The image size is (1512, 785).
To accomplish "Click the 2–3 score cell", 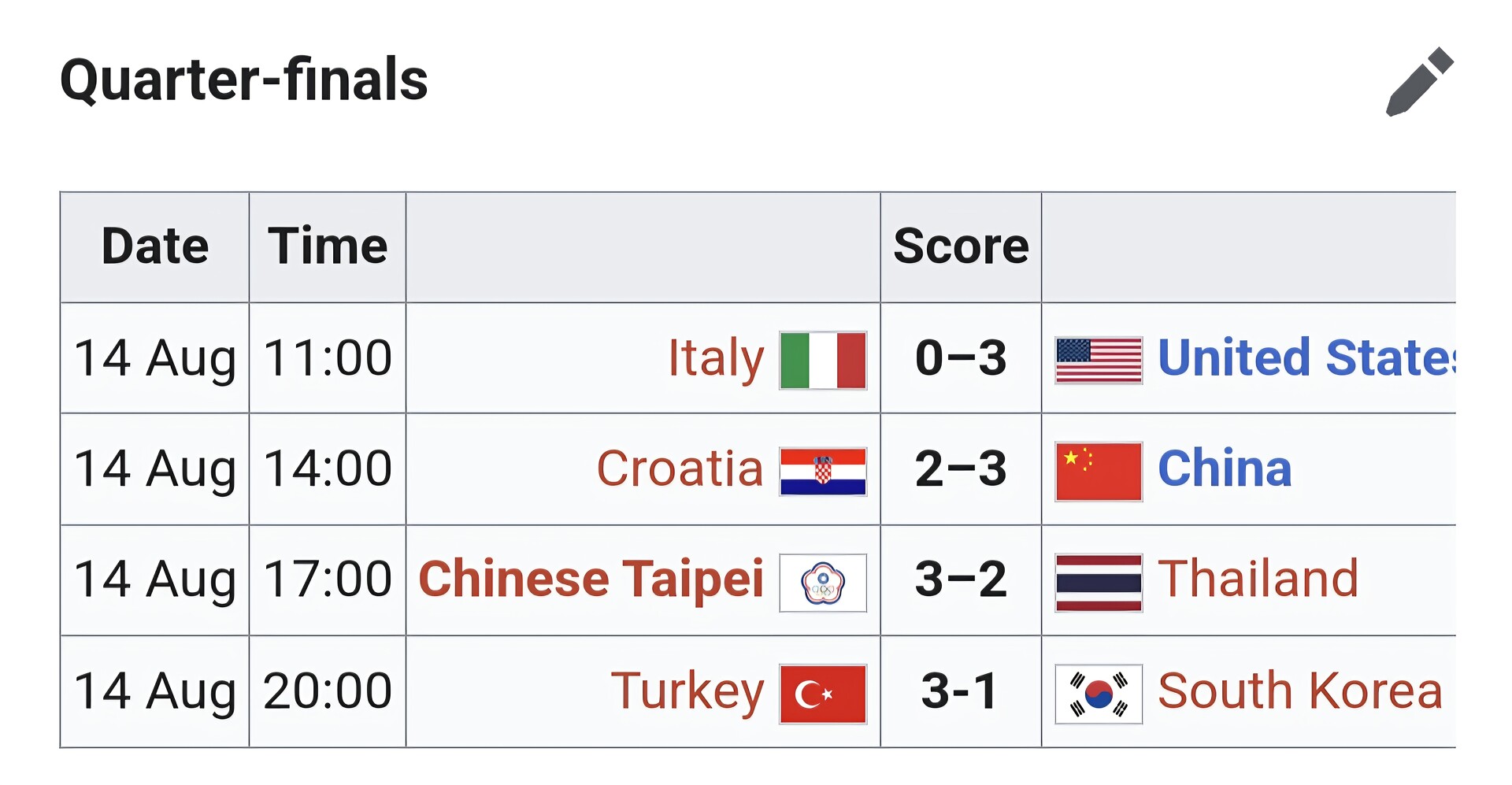I will [x=961, y=469].
